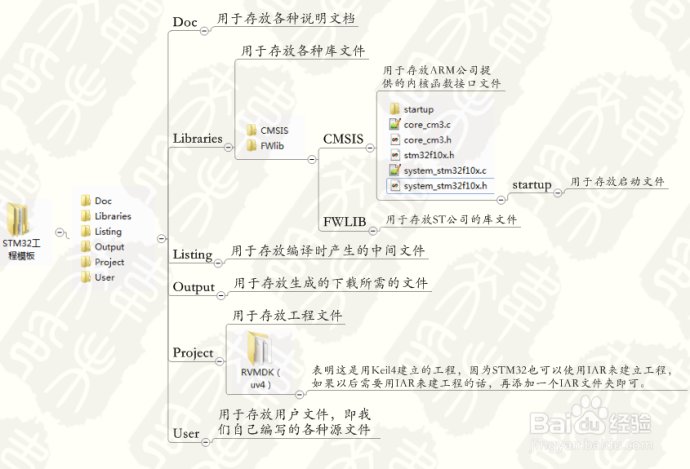Select the startup topic label
This screenshot has width=690, height=469.
click(532, 185)
